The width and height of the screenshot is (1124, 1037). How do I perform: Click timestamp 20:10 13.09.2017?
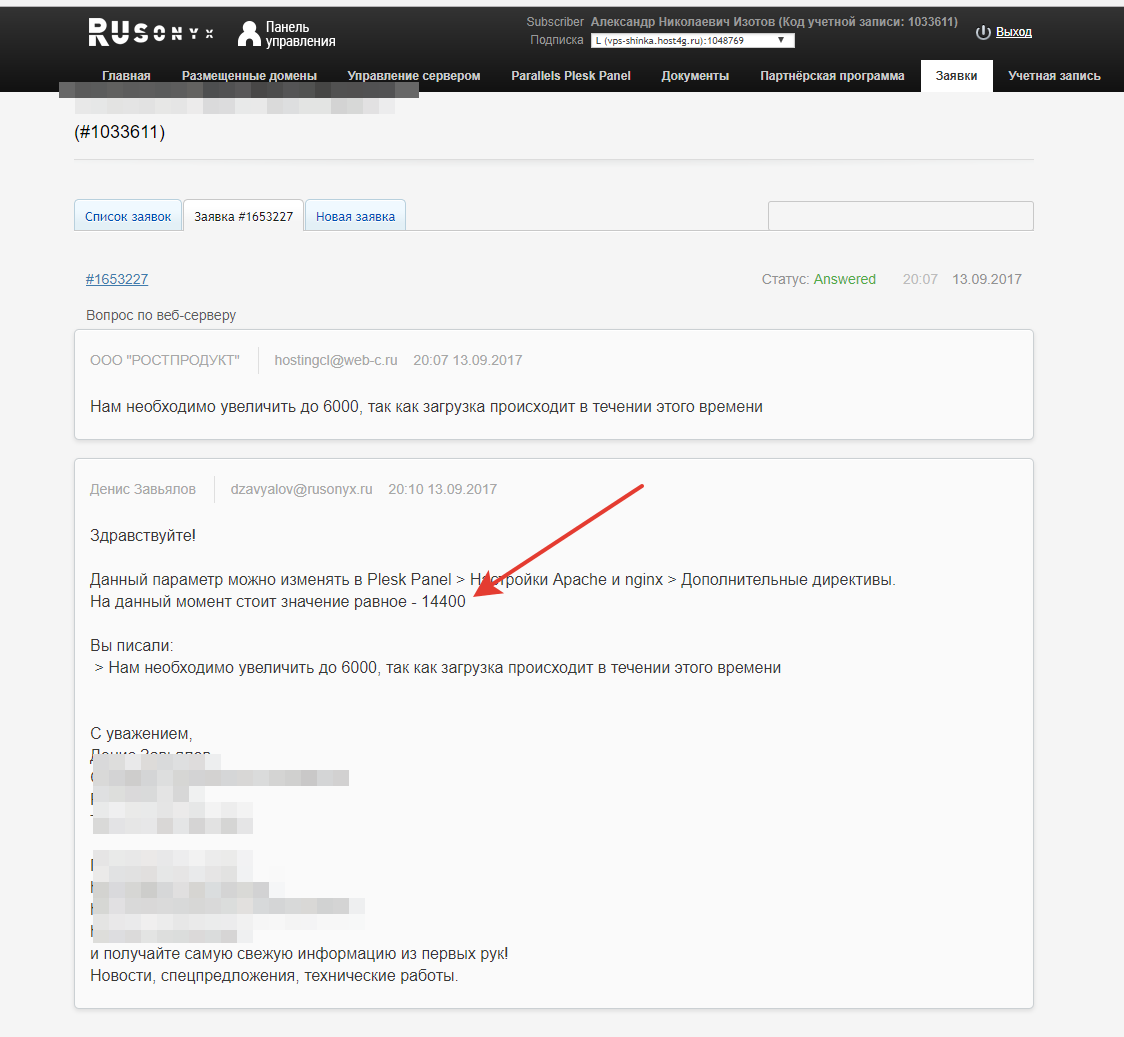pos(442,489)
